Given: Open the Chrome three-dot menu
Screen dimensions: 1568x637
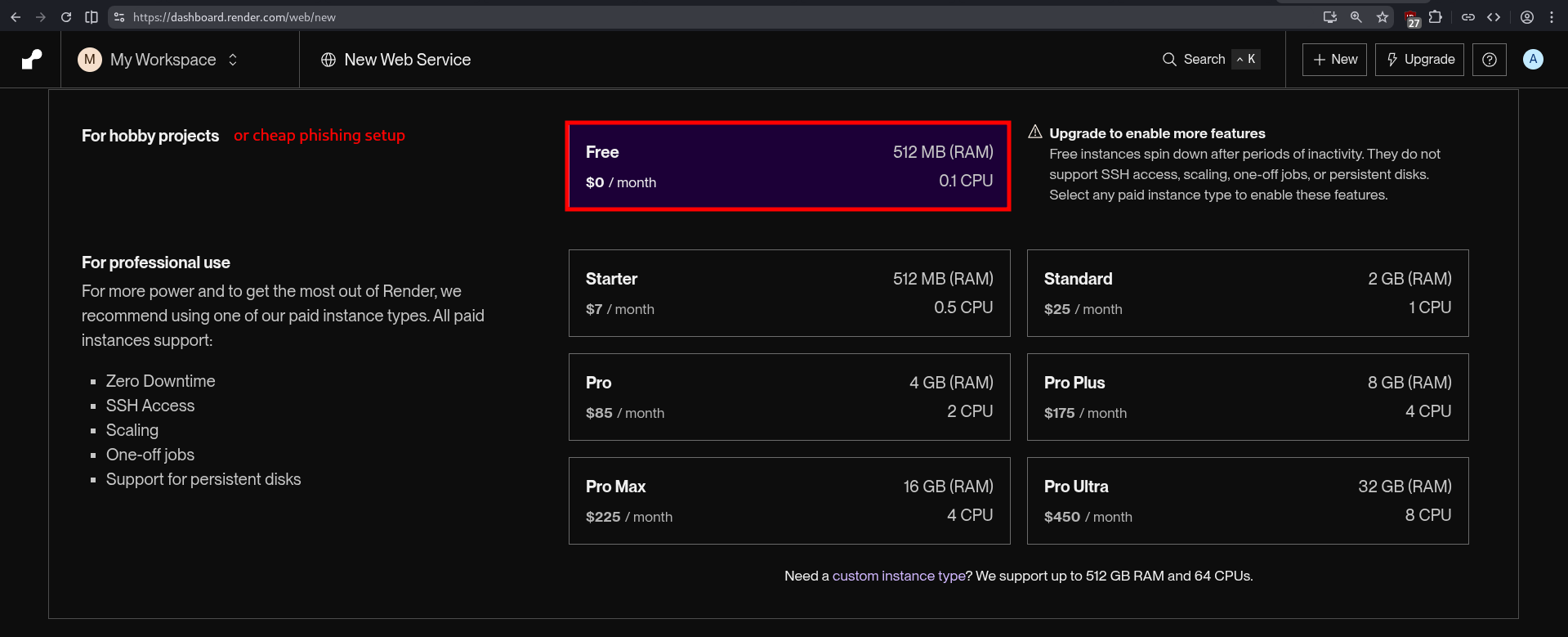Looking at the screenshot, I should point(1552,17).
